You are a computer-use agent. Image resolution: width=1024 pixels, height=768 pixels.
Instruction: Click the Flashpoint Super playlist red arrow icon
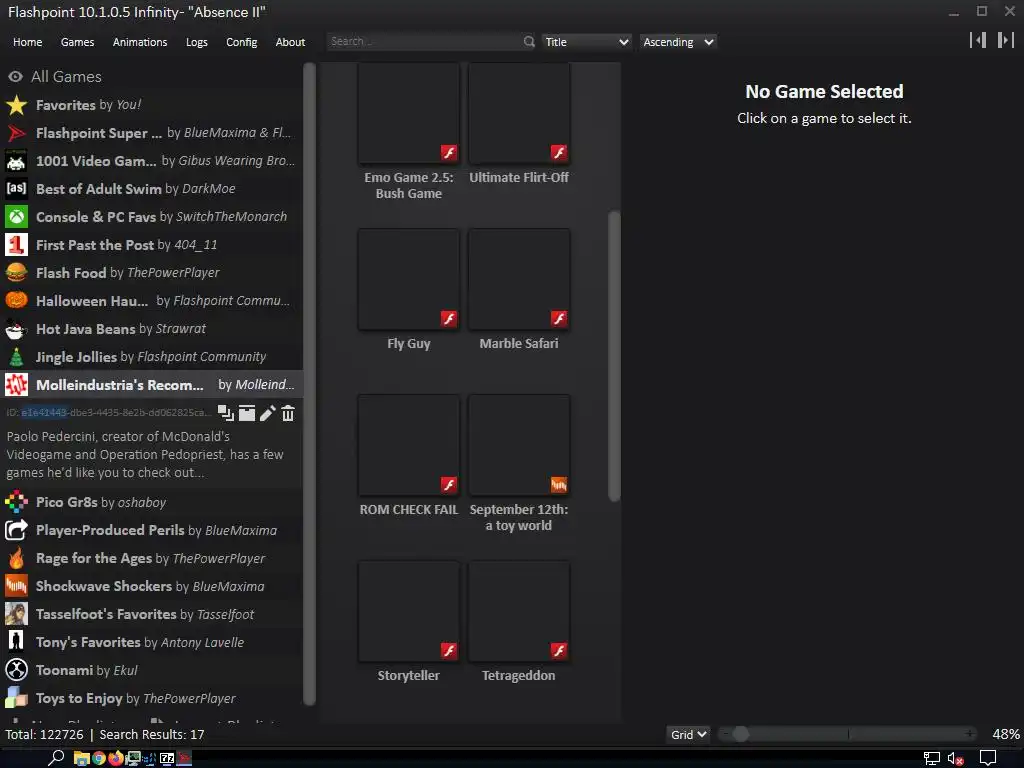tap(16, 133)
